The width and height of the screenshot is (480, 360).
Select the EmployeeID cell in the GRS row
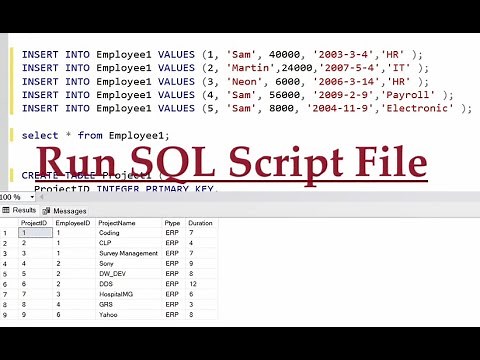(74, 304)
